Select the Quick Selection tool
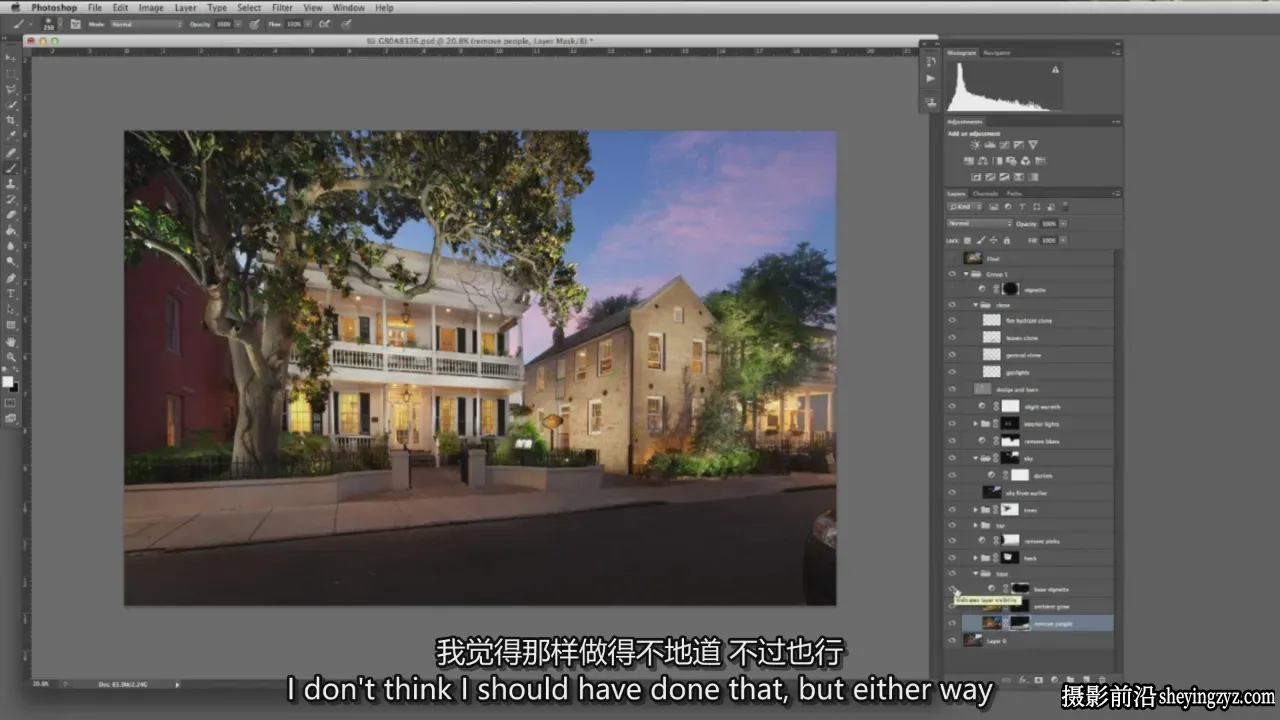This screenshot has height=720, width=1280. tap(12, 105)
